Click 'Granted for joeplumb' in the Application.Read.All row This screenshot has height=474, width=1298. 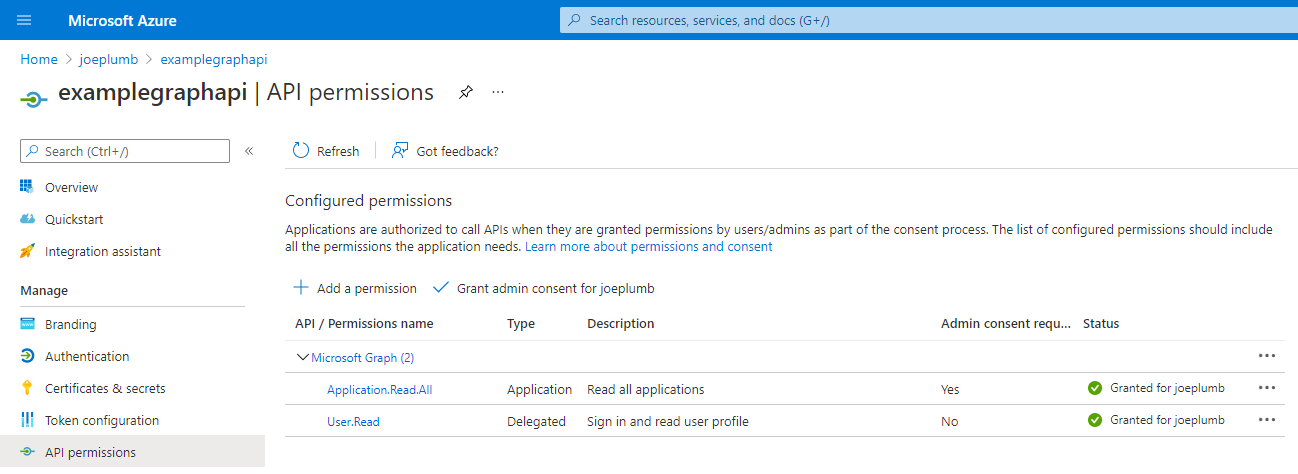pyautogui.click(x=1167, y=388)
